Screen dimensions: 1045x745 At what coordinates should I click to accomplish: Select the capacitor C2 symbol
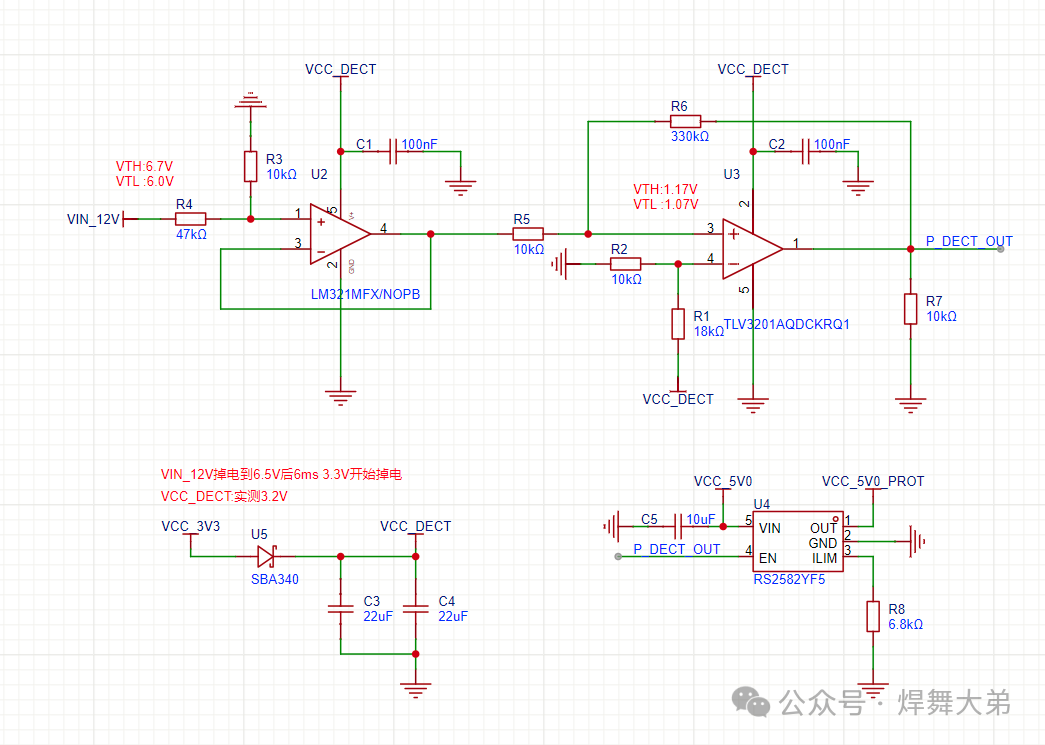pyautogui.click(x=806, y=151)
